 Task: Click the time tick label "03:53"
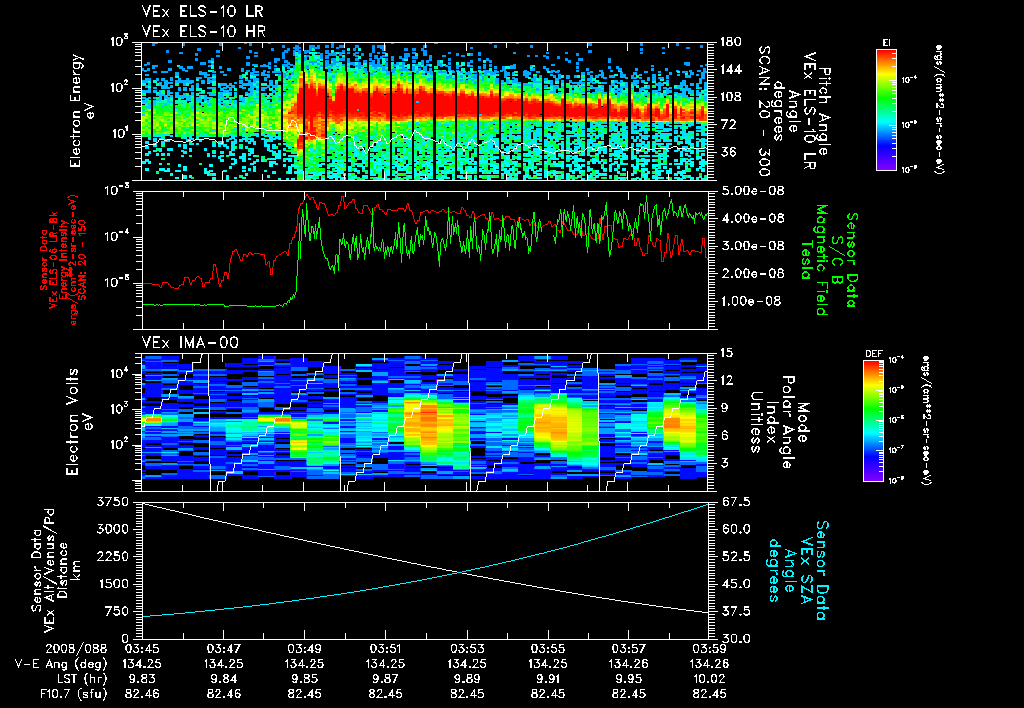tap(466, 649)
